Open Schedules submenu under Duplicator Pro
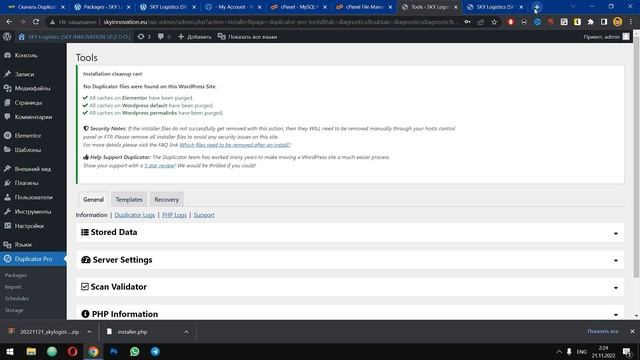Screen dimensions: 640x360 click(x=17, y=299)
